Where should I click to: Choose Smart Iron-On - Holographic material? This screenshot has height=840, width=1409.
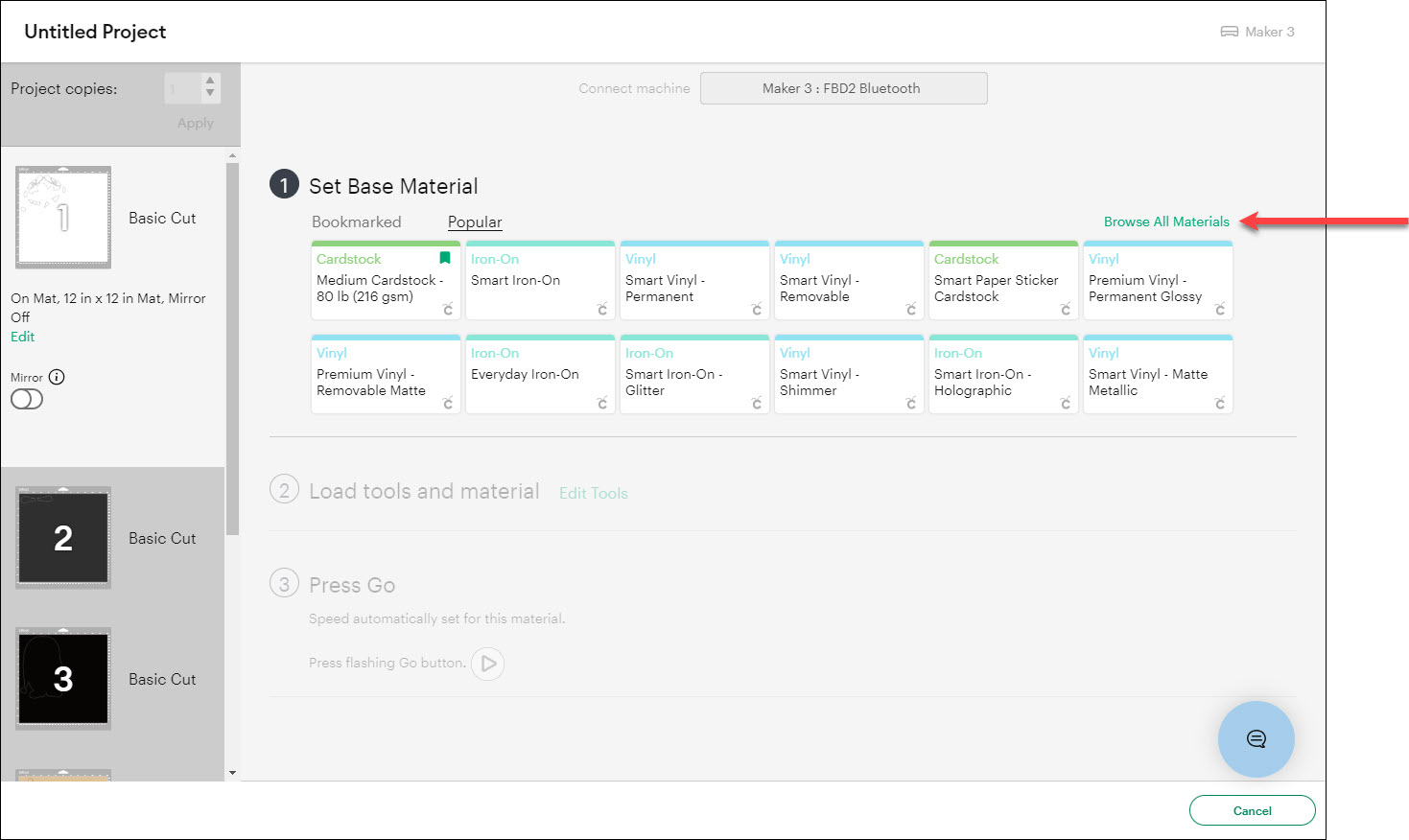coord(1001,376)
